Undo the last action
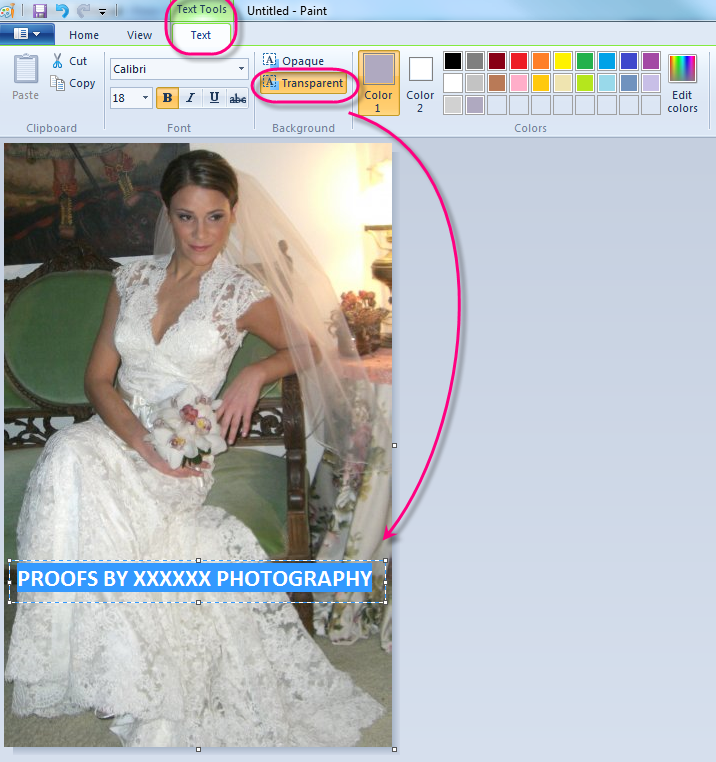Image resolution: width=716 pixels, height=762 pixels. click(x=62, y=10)
